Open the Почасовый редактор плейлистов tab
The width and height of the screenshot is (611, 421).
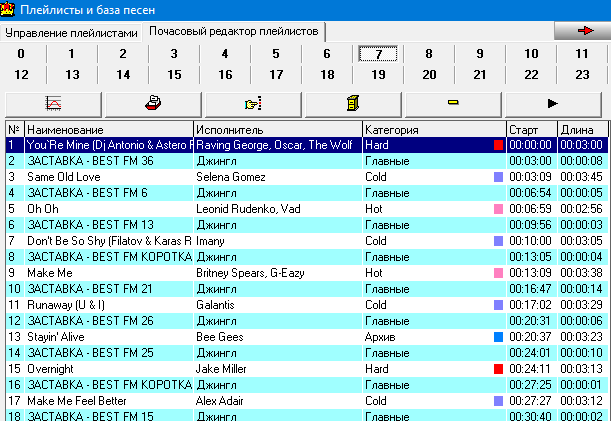click(234, 32)
